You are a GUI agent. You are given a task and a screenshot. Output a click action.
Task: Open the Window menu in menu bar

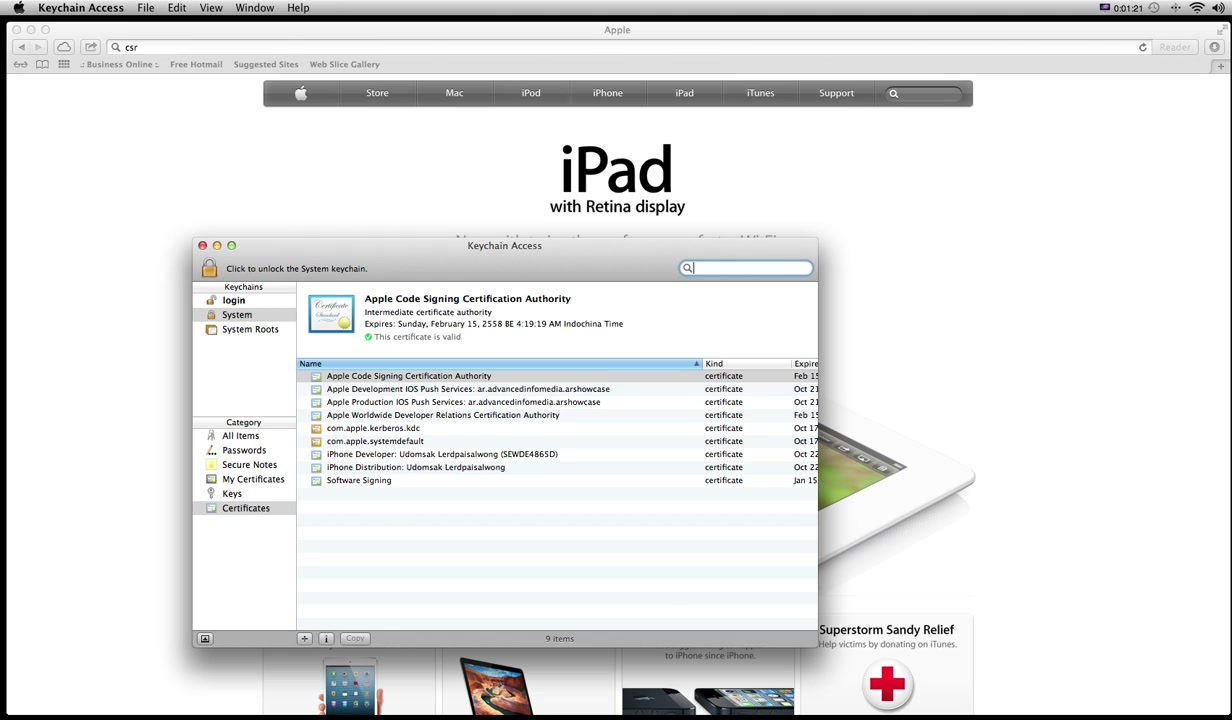pos(255,8)
